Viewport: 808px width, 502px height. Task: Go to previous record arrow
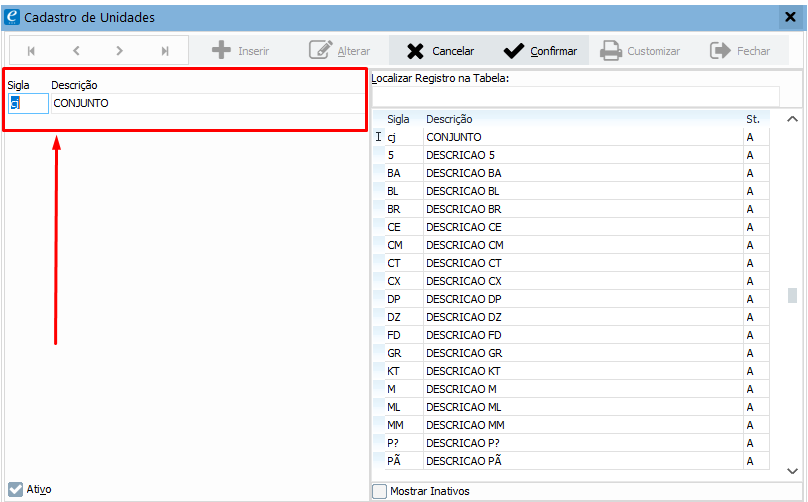point(76,51)
